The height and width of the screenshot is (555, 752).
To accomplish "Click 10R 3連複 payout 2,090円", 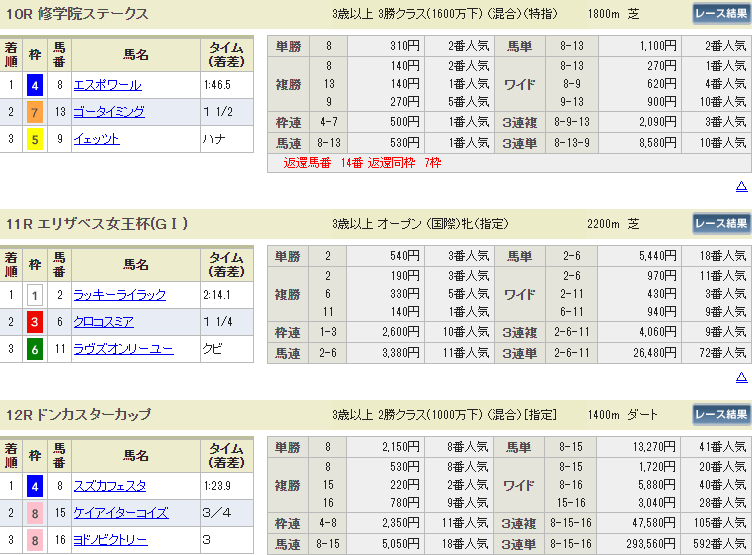I will [658, 122].
